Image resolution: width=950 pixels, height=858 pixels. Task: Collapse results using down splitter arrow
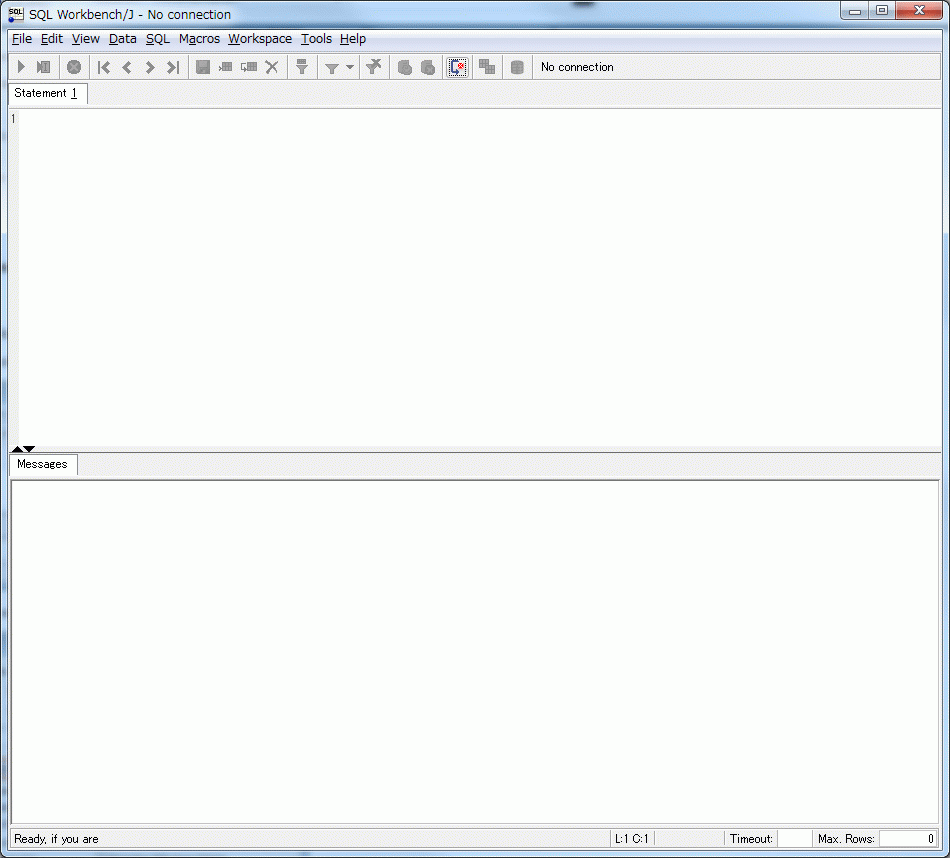(29, 449)
